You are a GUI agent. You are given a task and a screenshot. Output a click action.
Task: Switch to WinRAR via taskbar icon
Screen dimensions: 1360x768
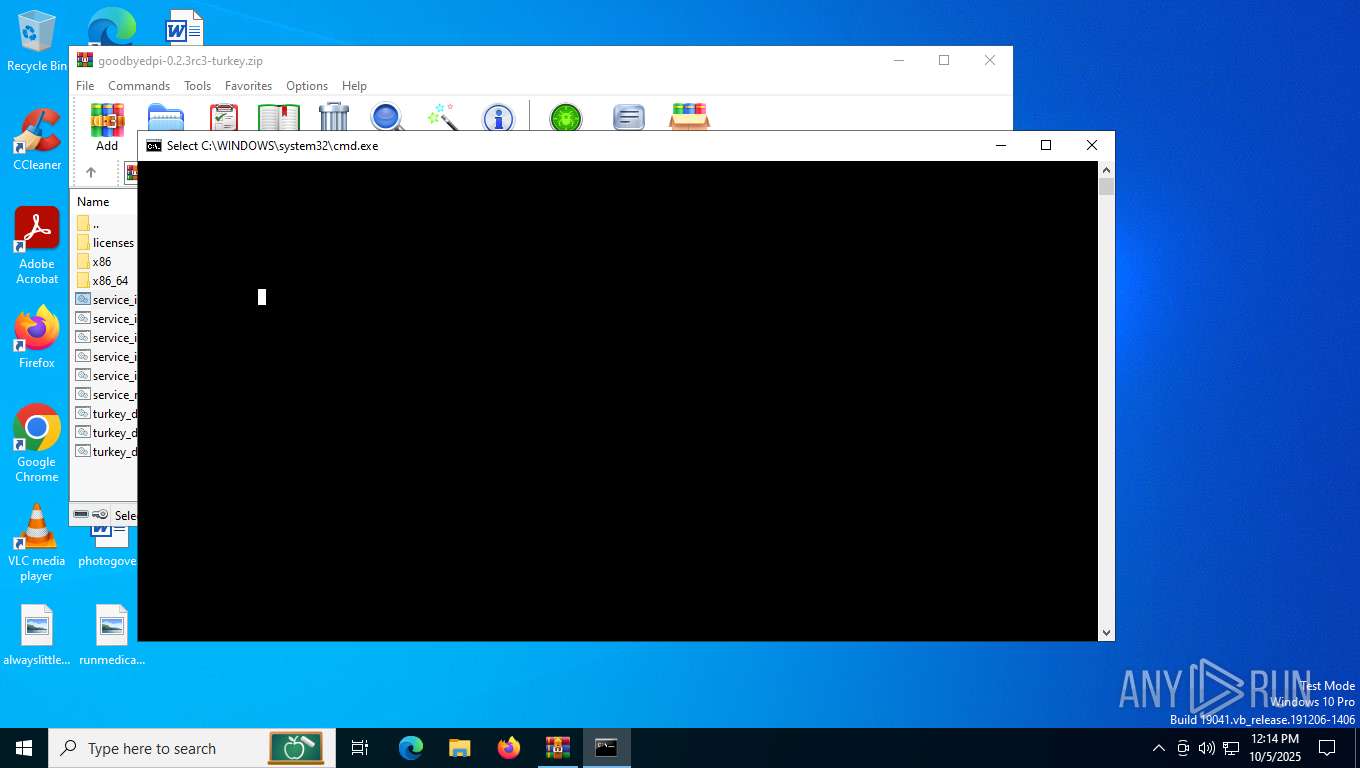(558, 748)
